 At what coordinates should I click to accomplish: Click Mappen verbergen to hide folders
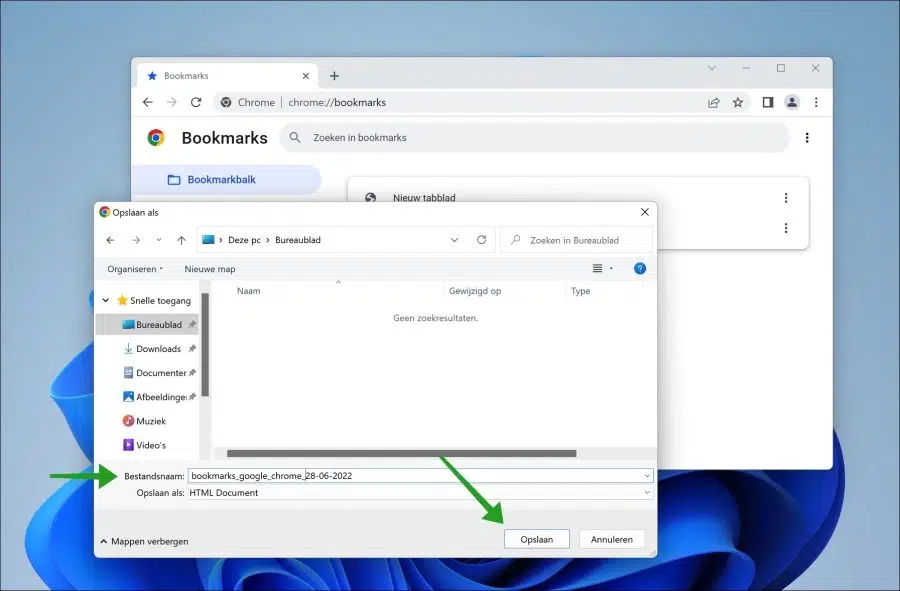coord(144,541)
